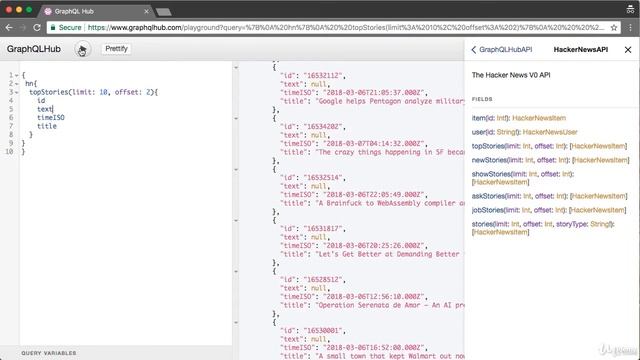
Task: Open the jobStories field documentation
Action: [x=487, y=210]
